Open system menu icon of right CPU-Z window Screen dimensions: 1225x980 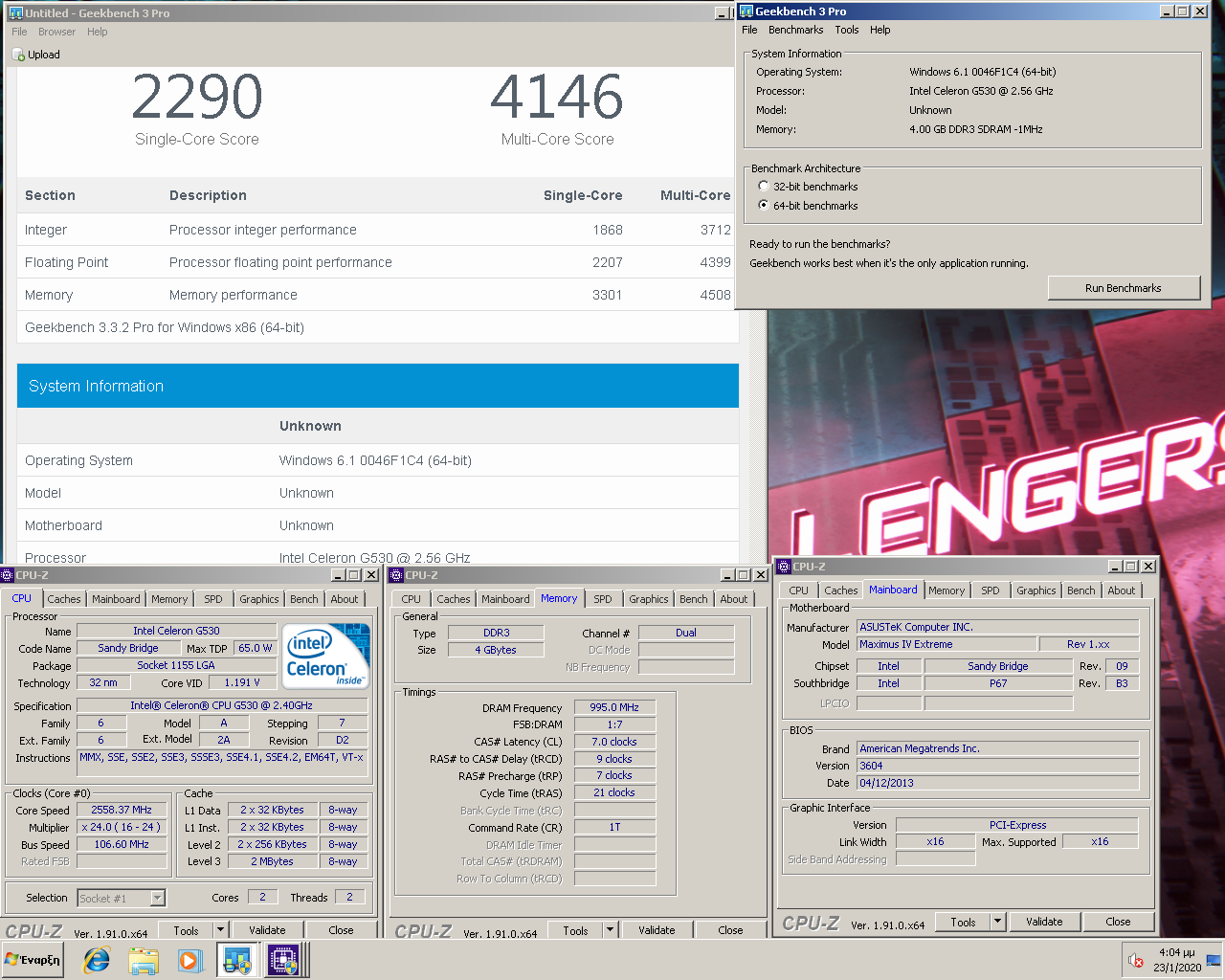pos(785,567)
